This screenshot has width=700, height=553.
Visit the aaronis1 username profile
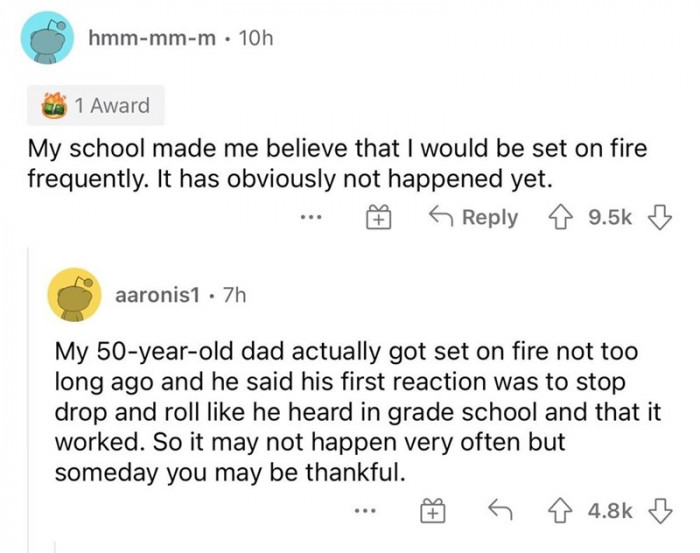pos(158,297)
